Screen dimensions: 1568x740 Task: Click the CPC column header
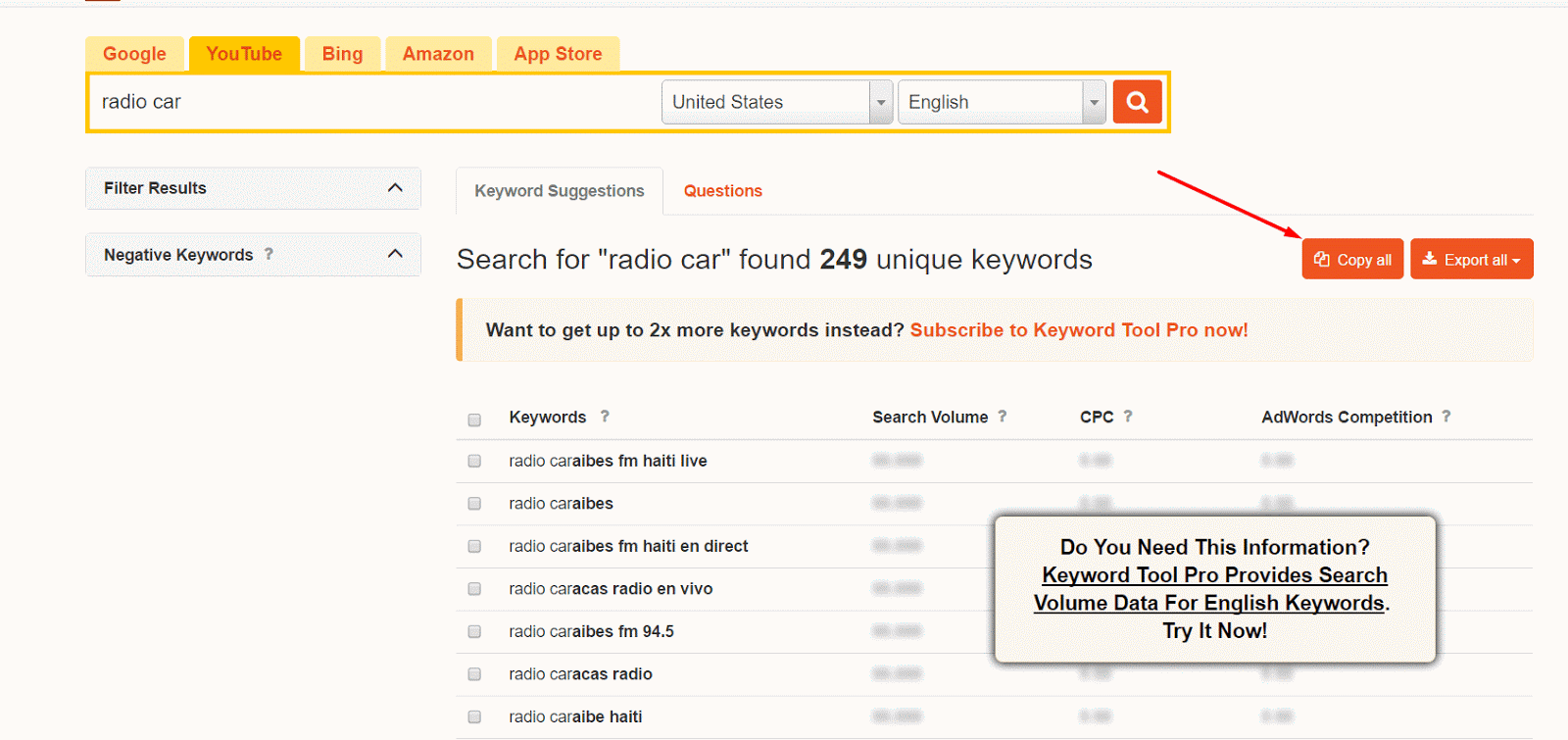[1097, 418]
